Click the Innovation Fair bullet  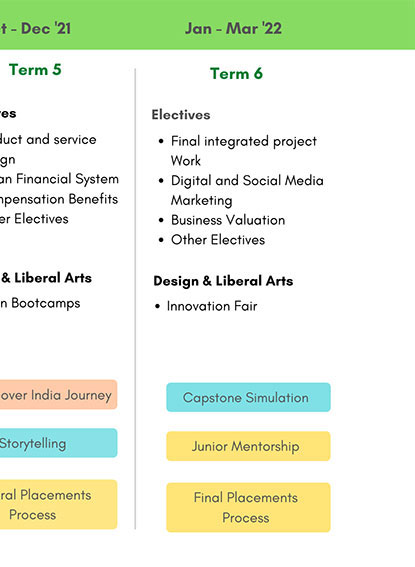pyautogui.click(x=212, y=306)
